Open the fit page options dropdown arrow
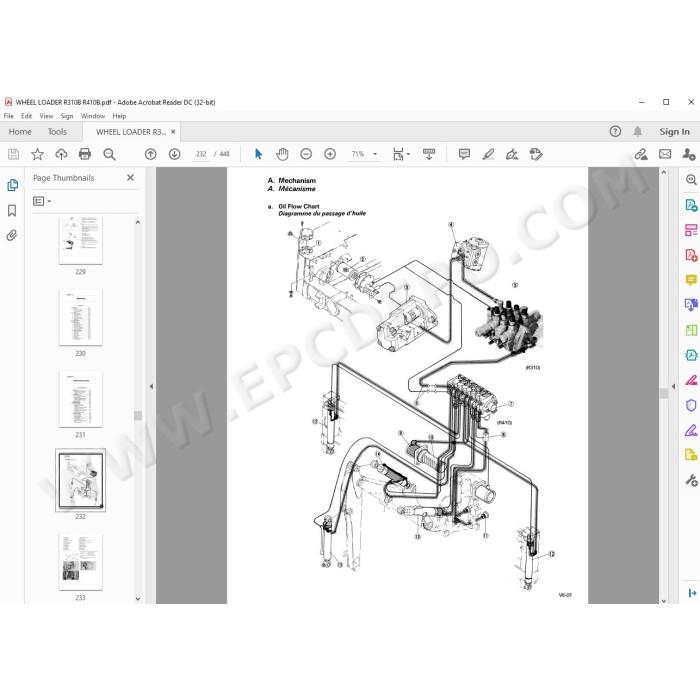The height and width of the screenshot is (700, 700). pos(408,154)
